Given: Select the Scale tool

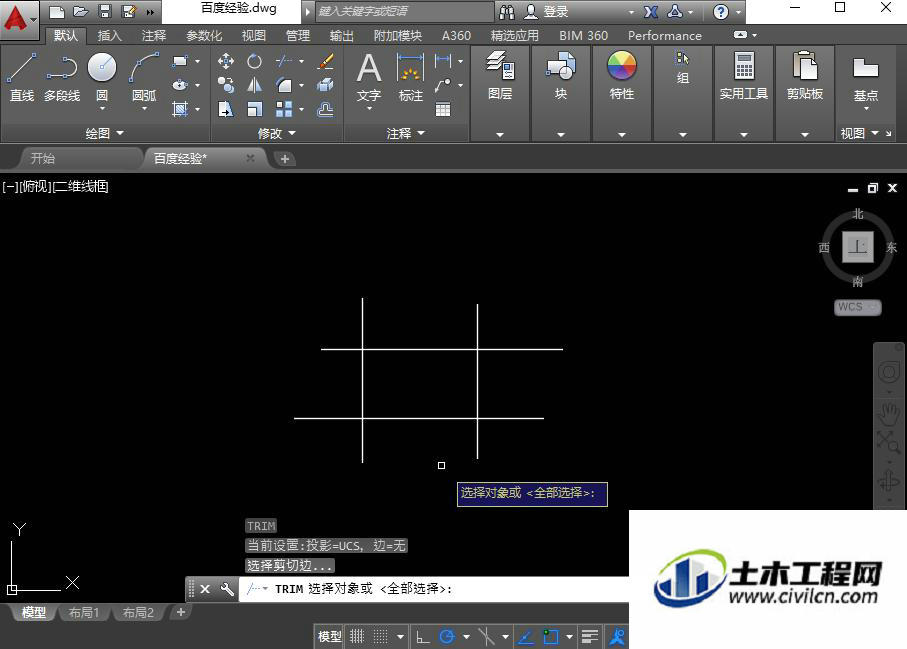Looking at the screenshot, I should tap(255, 109).
